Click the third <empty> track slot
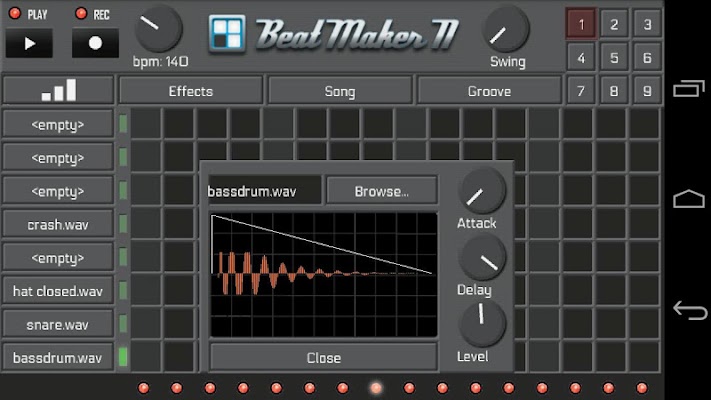 pos(58,191)
